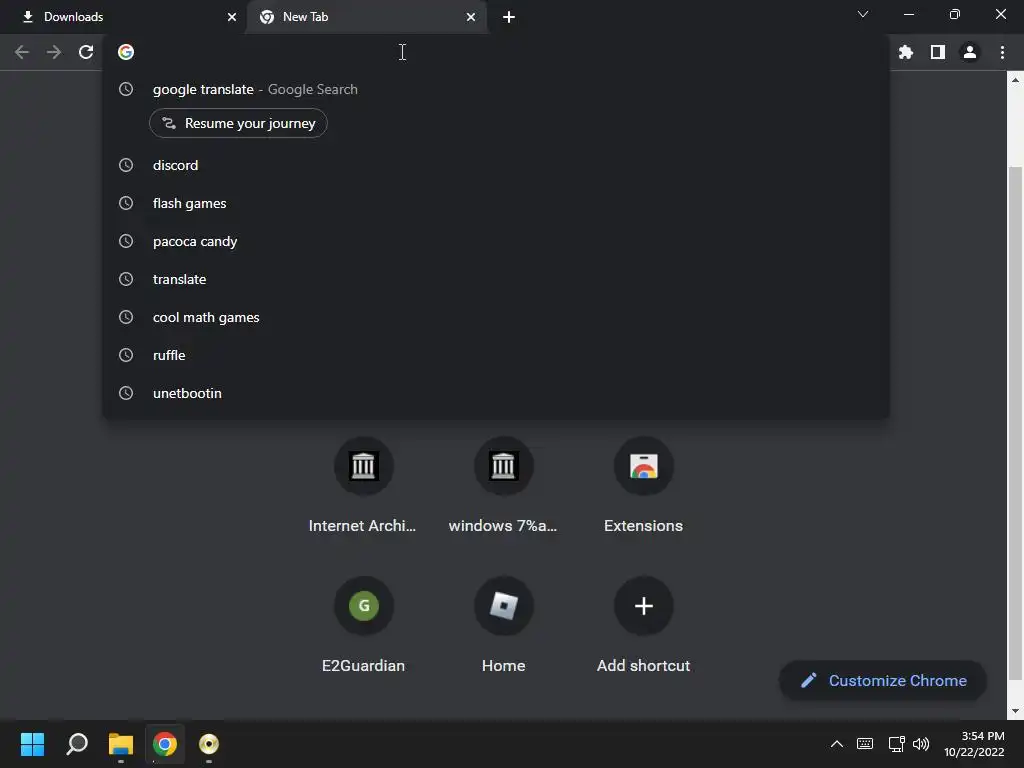This screenshot has height=768, width=1024.
Task: Open Chrome's three-dot menu
Action: 1002,52
